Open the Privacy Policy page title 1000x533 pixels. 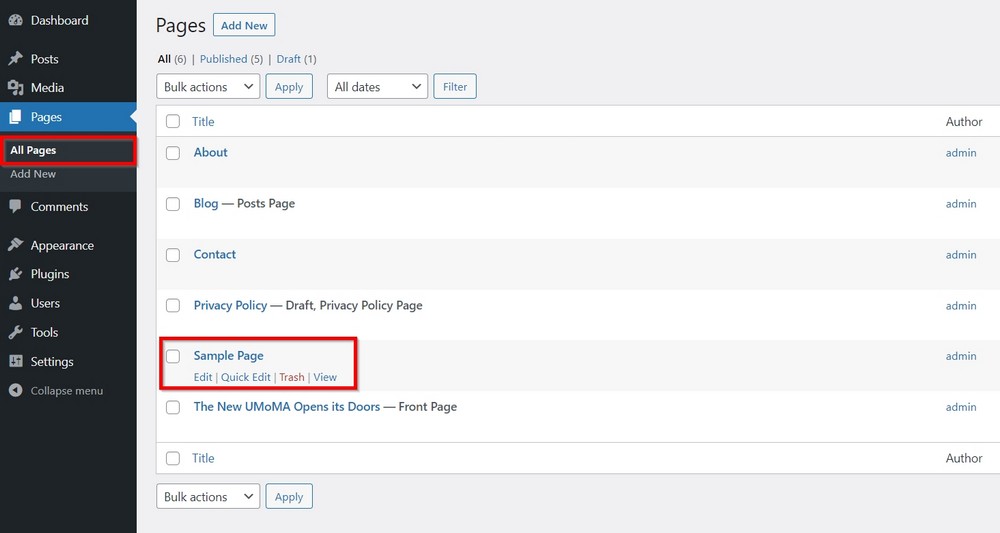pyautogui.click(x=230, y=305)
